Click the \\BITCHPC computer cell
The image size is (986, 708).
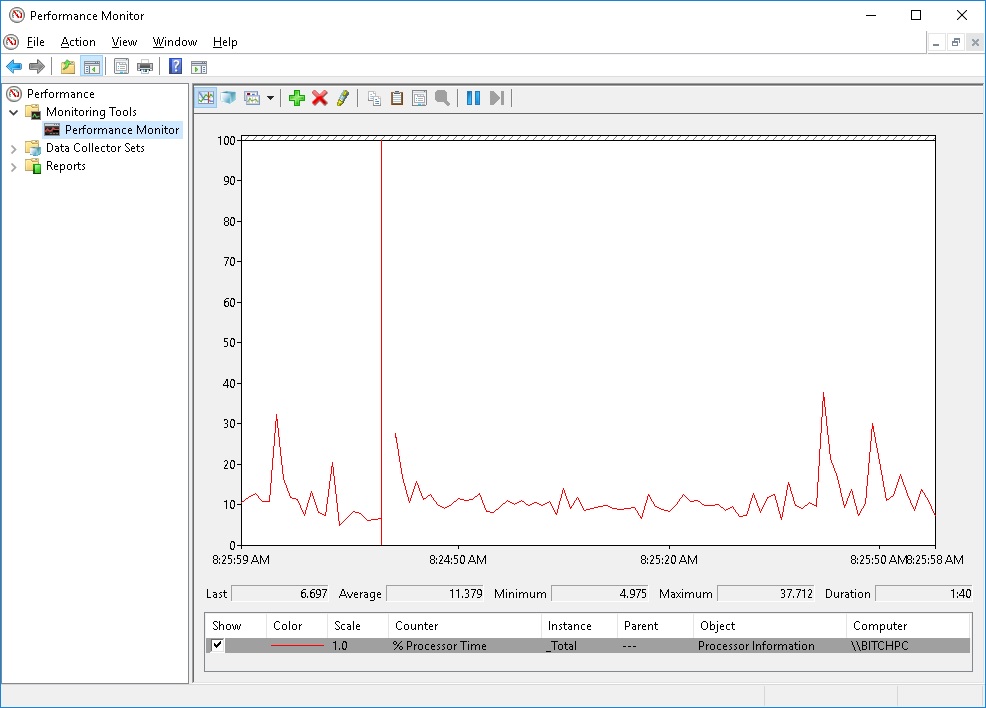pos(879,646)
